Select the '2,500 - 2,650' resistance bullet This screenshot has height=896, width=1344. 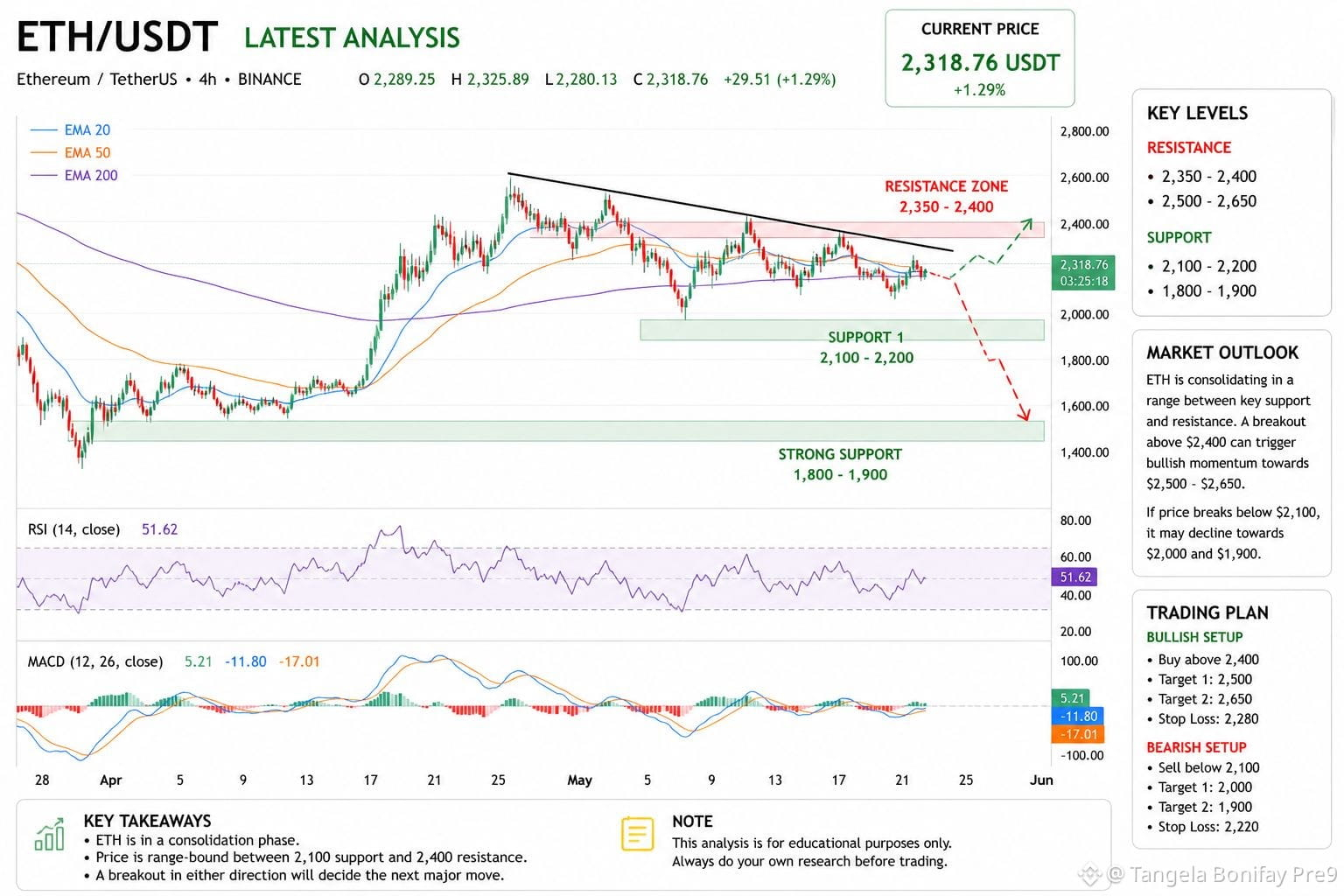pyautogui.click(x=1201, y=201)
